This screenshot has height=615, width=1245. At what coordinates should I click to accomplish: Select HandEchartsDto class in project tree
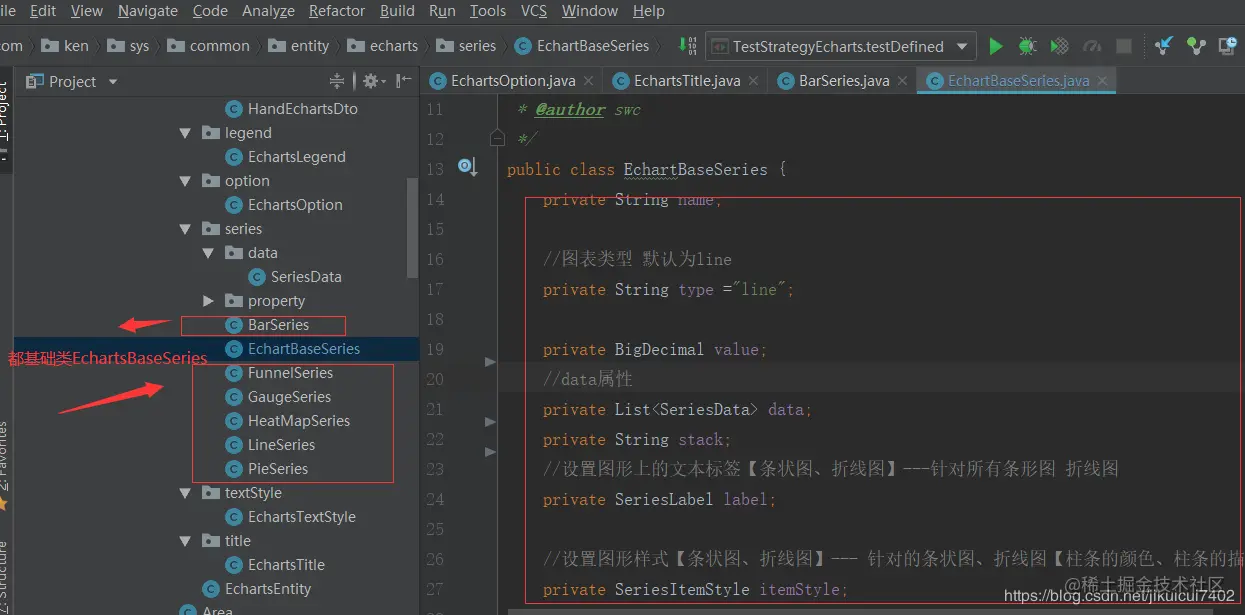(x=291, y=109)
